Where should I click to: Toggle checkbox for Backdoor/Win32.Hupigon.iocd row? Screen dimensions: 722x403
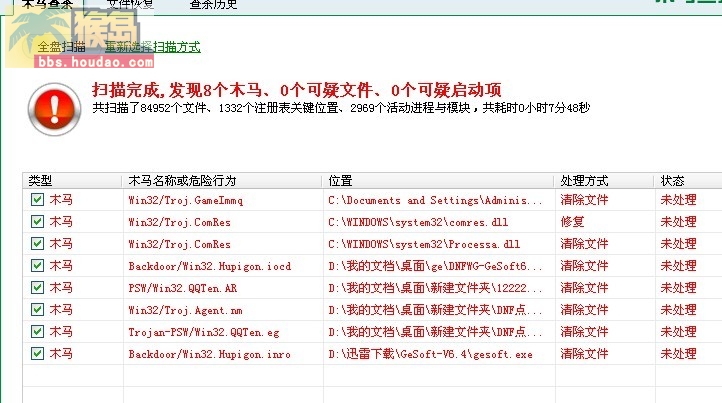click(37, 266)
